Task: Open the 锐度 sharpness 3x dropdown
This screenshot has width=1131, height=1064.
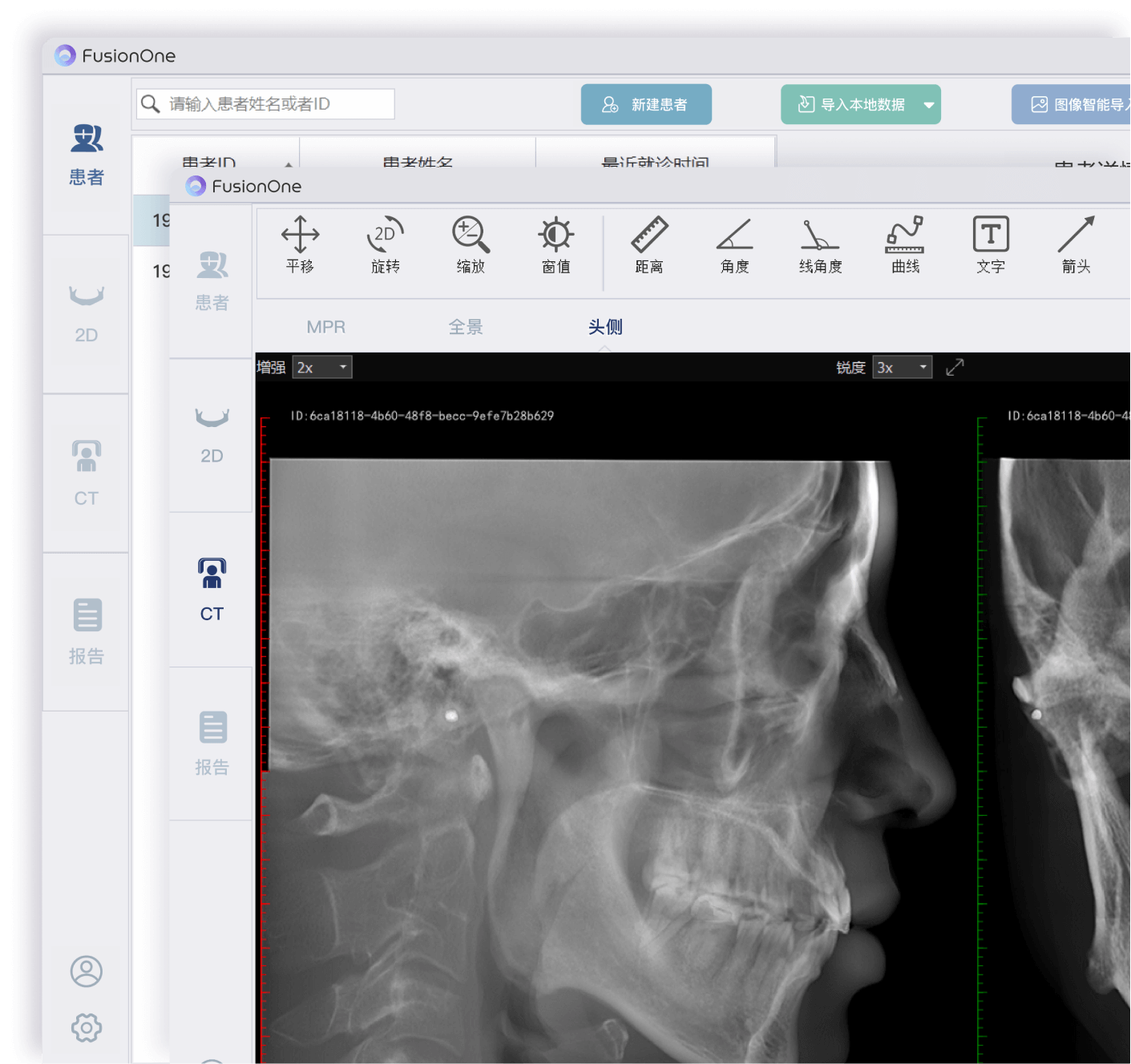Action: click(903, 368)
